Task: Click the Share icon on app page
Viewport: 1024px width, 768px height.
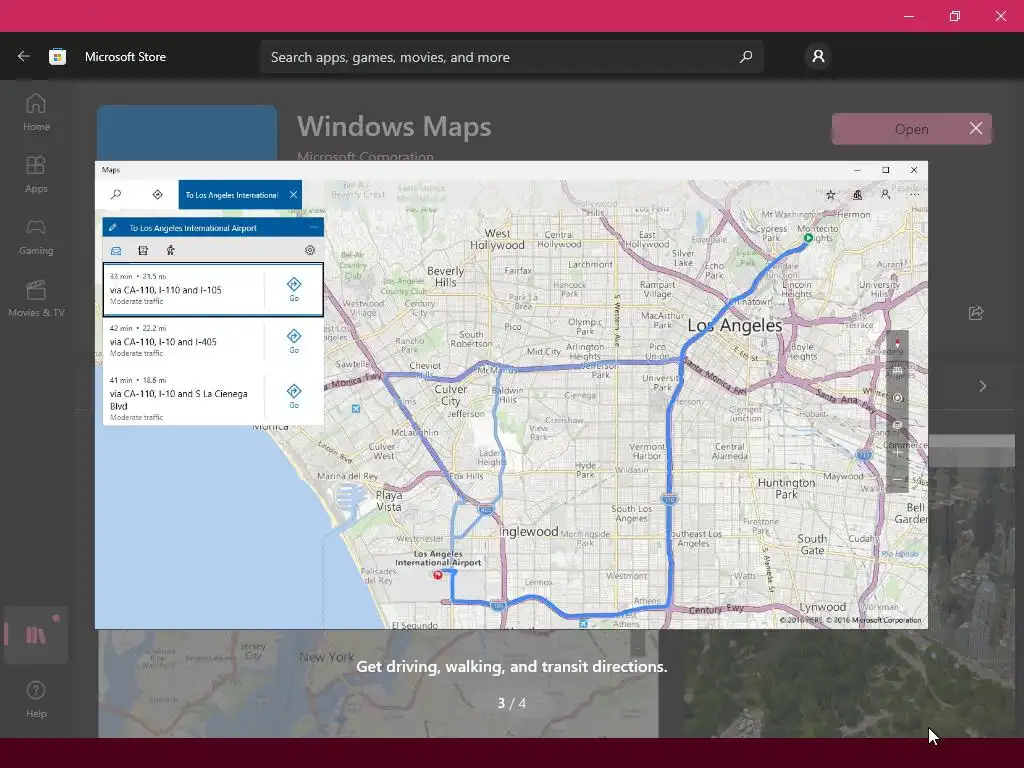Action: [x=976, y=313]
